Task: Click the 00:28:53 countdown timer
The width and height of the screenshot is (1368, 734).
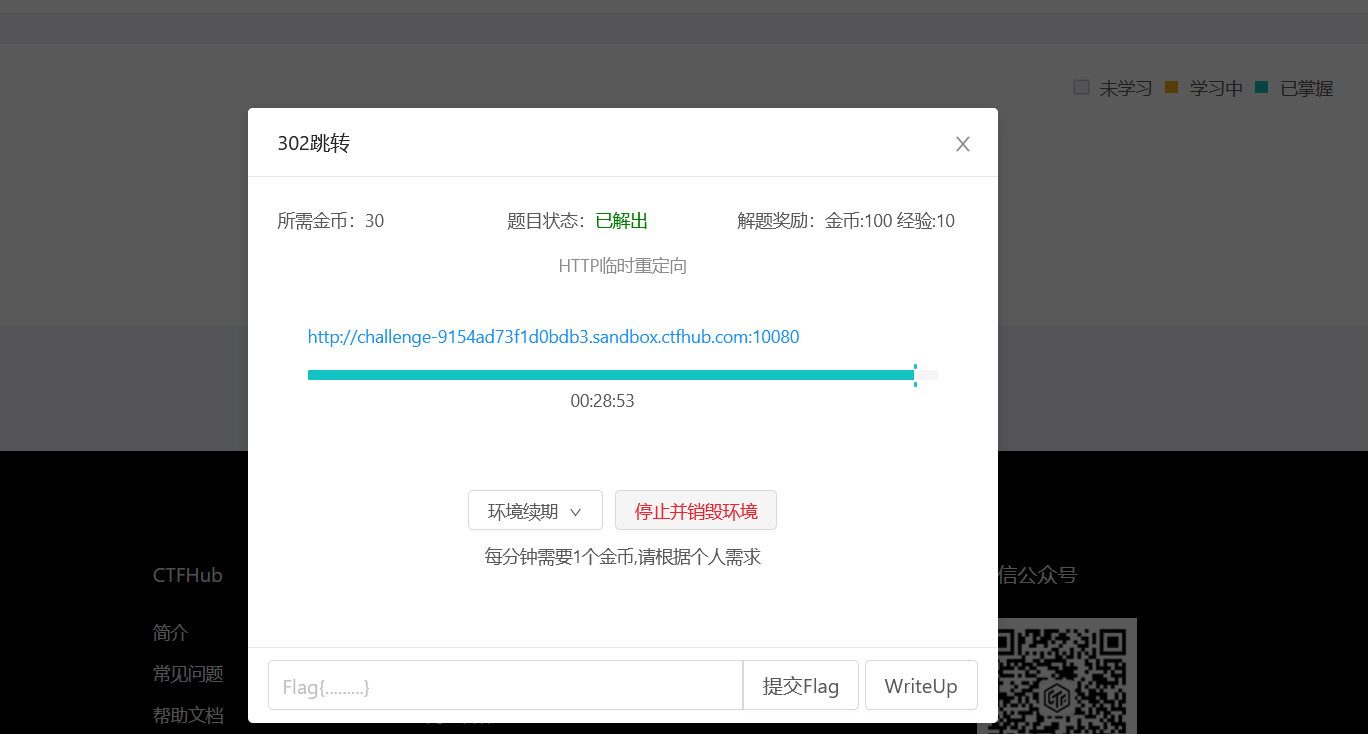Action: pyautogui.click(x=603, y=400)
